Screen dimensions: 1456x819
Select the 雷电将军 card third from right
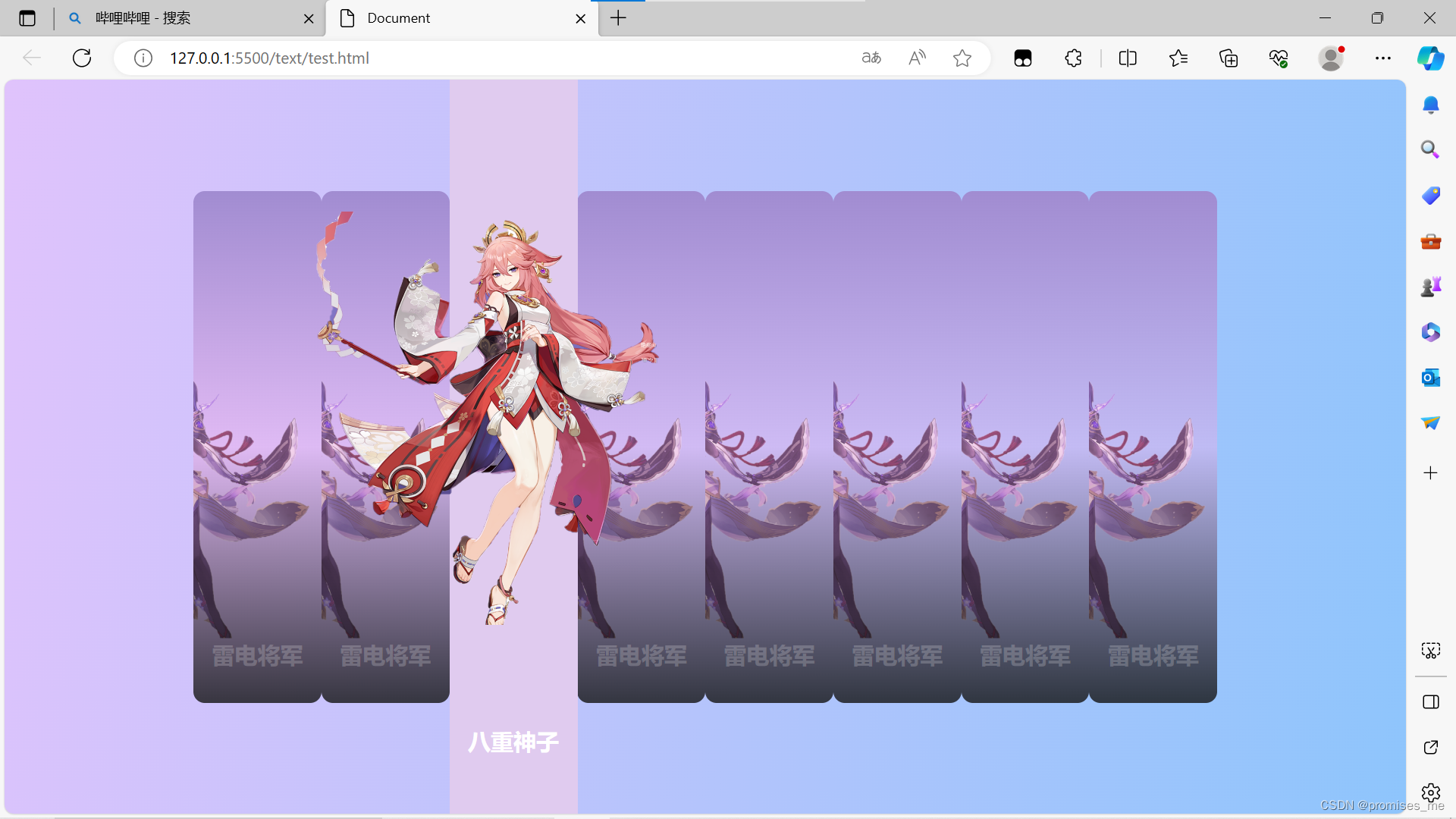tap(897, 447)
